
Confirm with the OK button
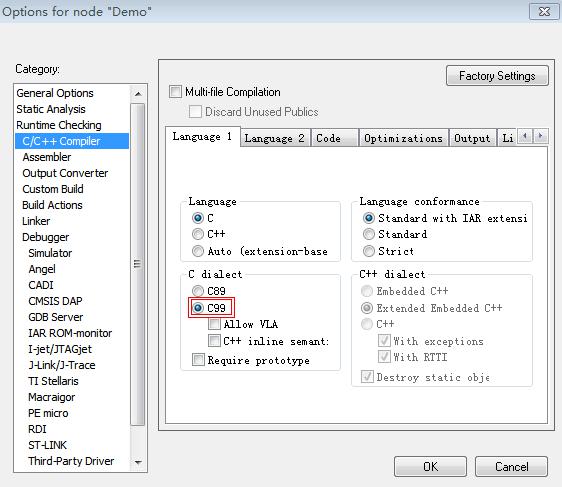click(430, 467)
